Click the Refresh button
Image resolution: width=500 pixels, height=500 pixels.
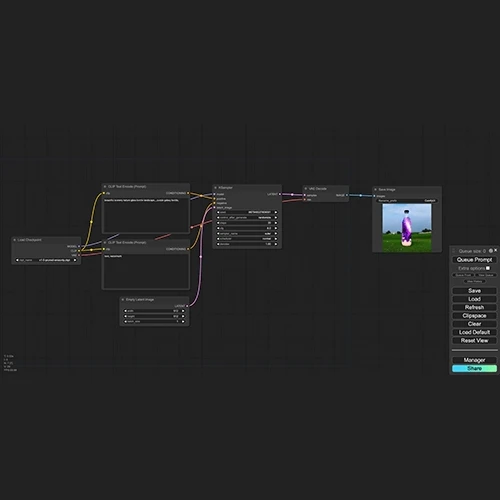pos(474,307)
